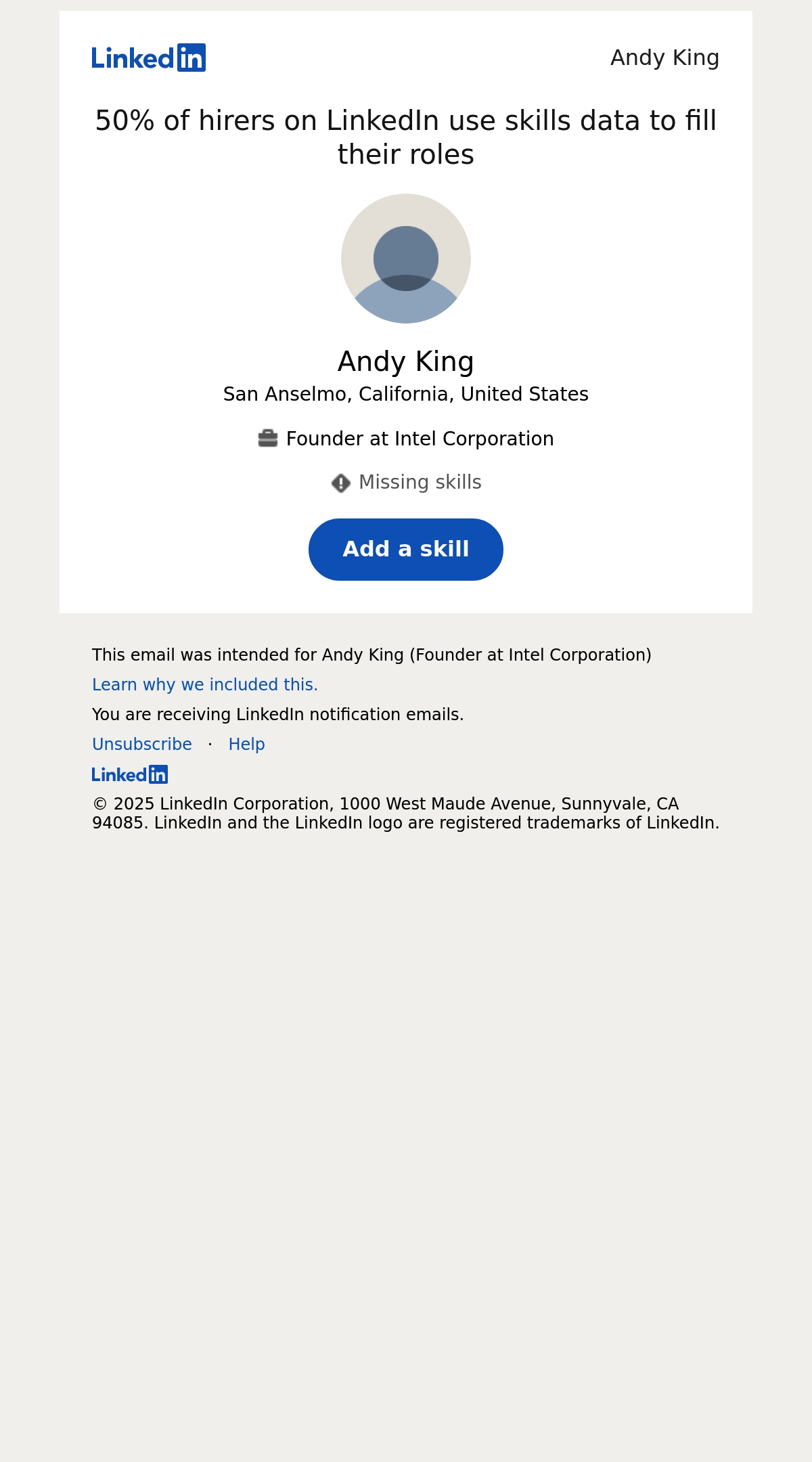The image size is (812, 1462).
Task: Click the San Anselmo, California location line
Action: pos(406,394)
